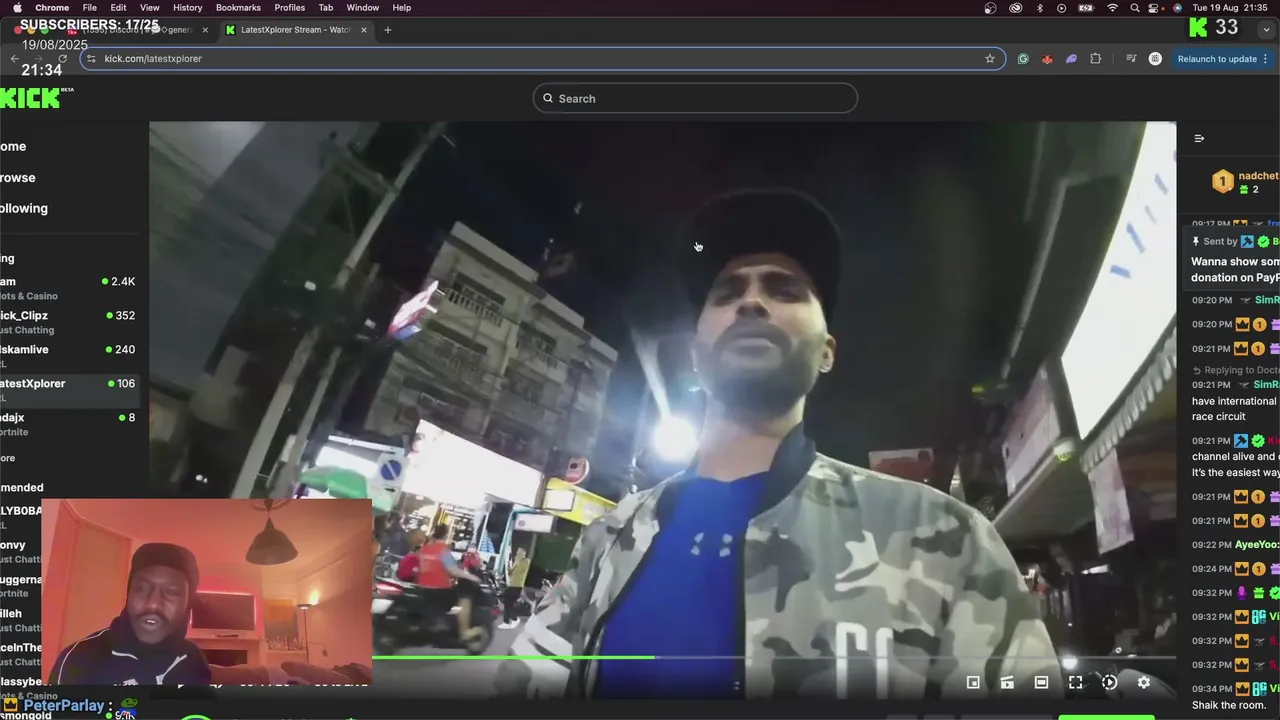Image resolution: width=1280 pixels, height=720 pixels.
Task: Open the ick_Clipz channel in the sidebar
Action: [70, 322]
